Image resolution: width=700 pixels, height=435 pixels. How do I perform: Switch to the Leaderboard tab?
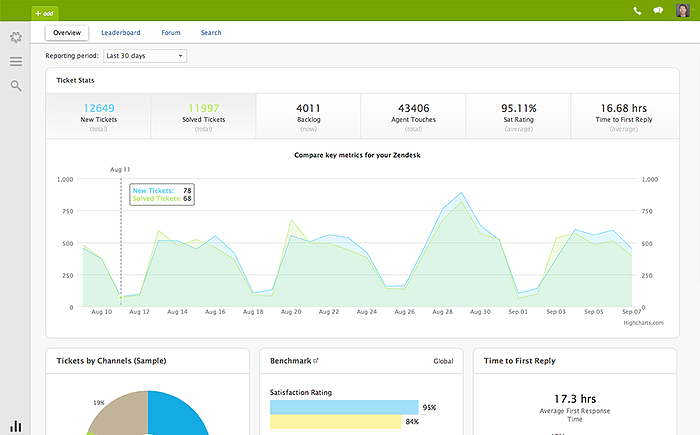tap(120, 33)
